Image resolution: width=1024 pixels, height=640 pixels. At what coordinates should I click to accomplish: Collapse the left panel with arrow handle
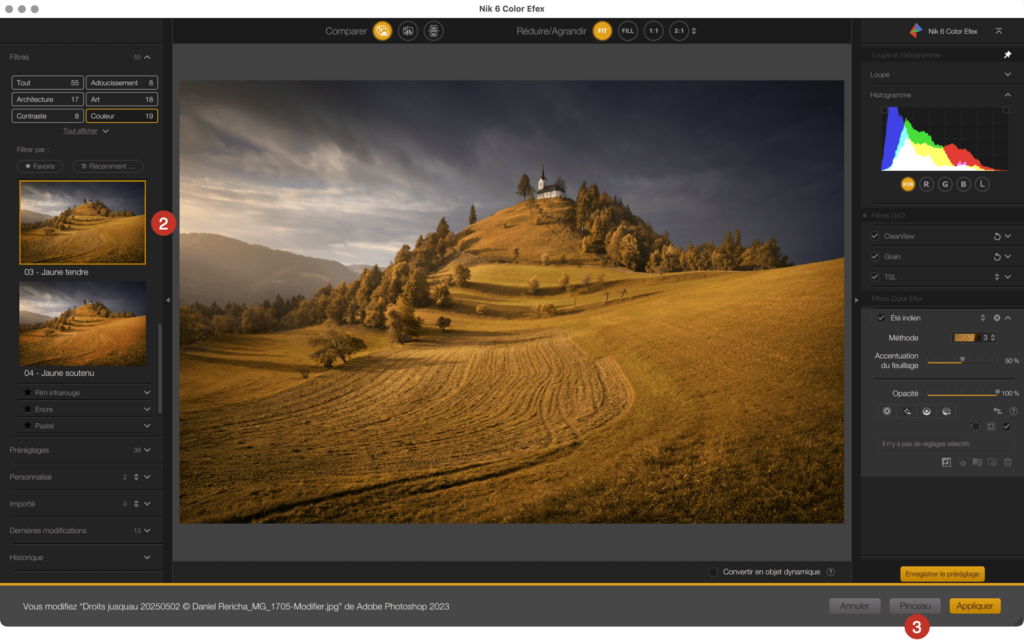point(168,300)
